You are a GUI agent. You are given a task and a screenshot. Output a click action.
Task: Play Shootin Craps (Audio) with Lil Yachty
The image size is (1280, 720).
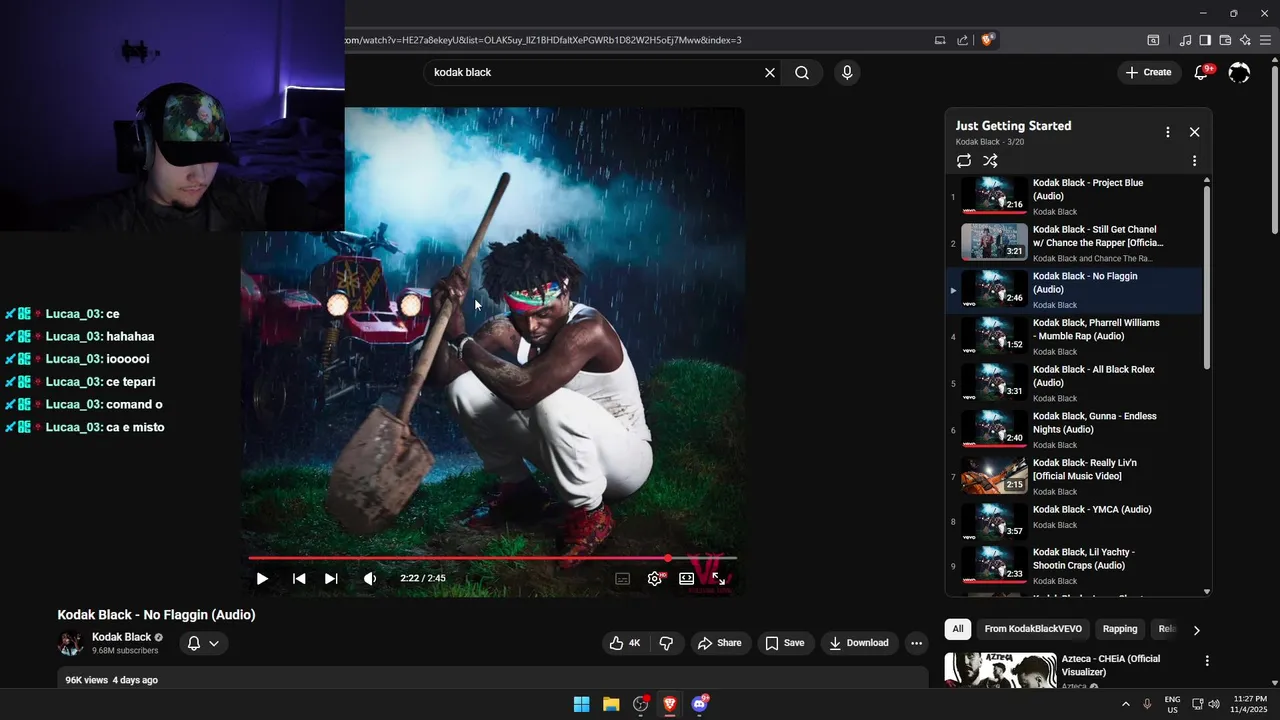(1074, 565)
